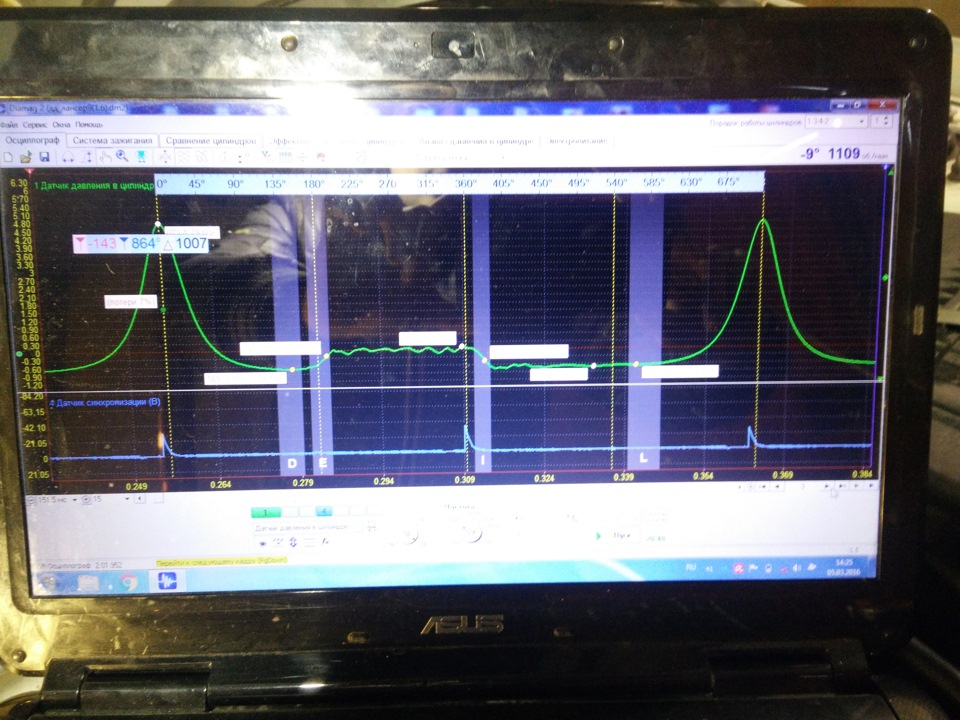Open Chrome from the Windows taskbar

coord(128,582)
